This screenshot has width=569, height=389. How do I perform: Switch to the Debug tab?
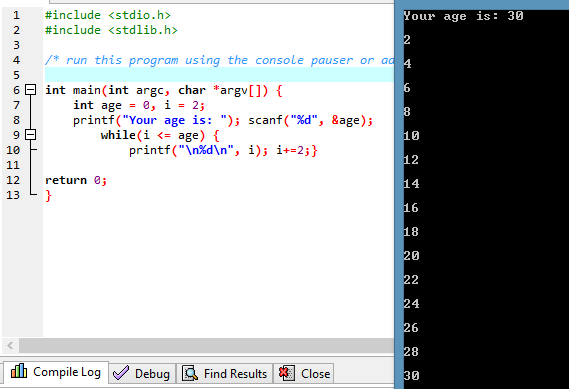[x=142, y=373]
